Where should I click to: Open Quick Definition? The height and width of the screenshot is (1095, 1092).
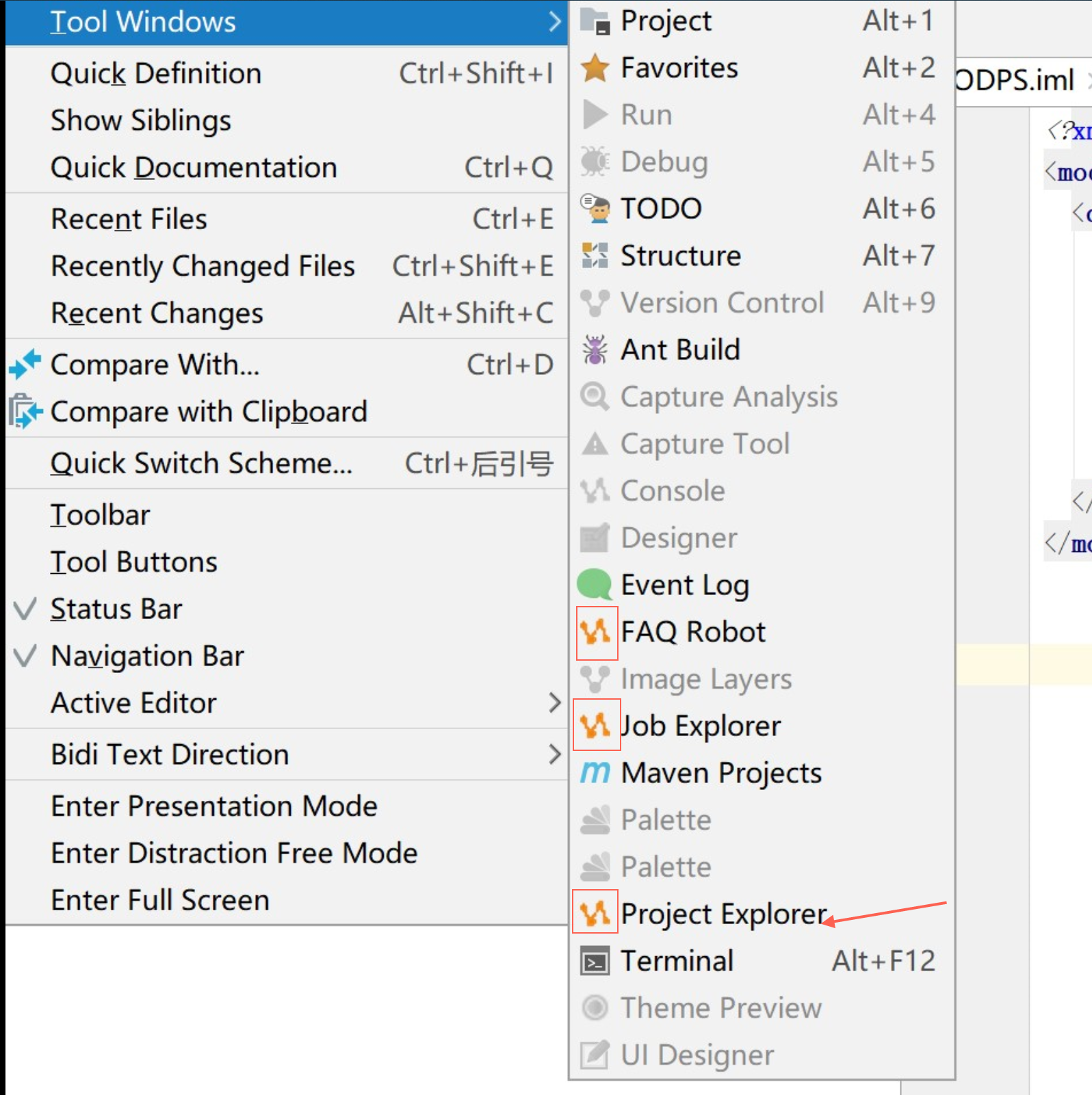pos(287,73)
